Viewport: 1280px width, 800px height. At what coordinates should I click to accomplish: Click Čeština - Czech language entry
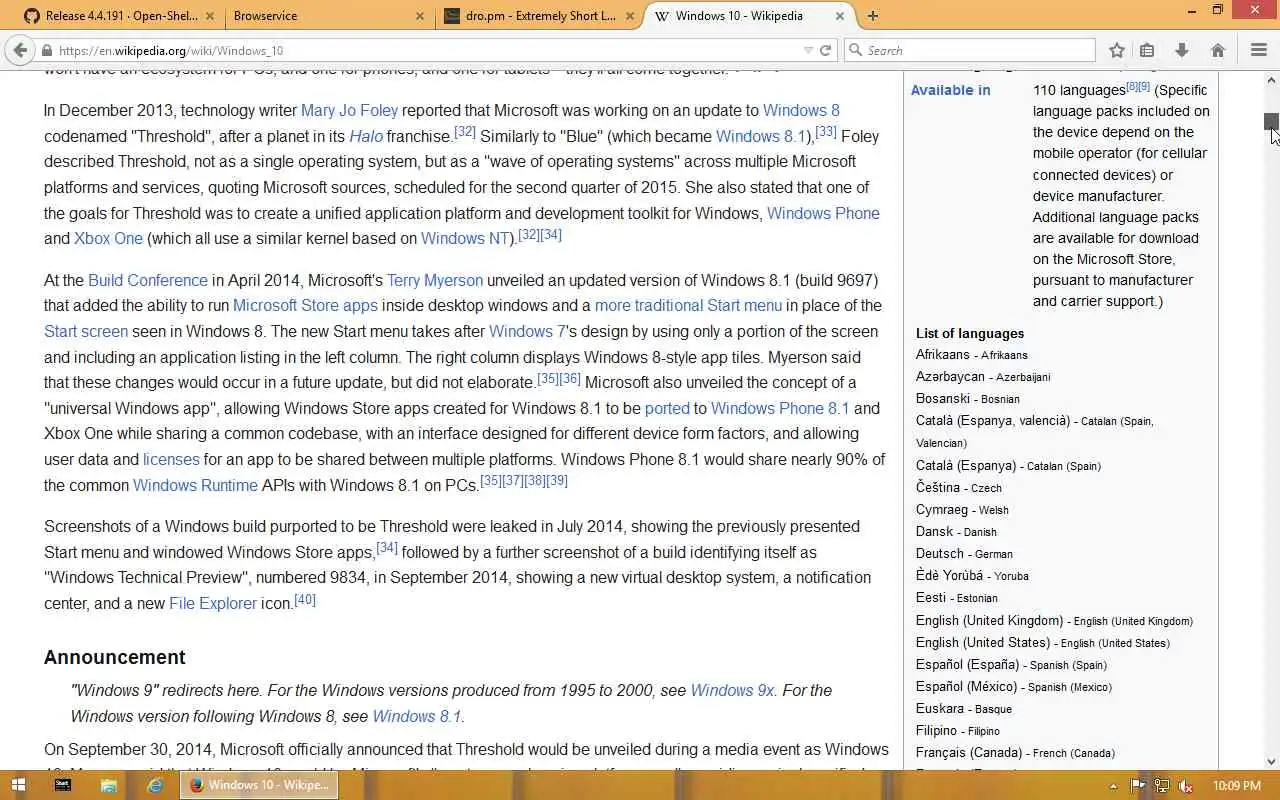point(958,487)
